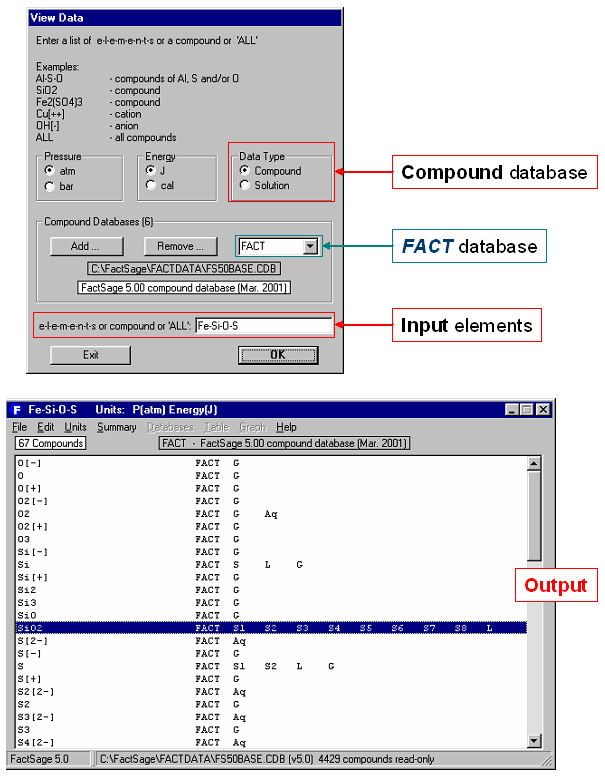Open the FACT database dropdown
Viewport: 605px width, 782px height.
[310, 246]
